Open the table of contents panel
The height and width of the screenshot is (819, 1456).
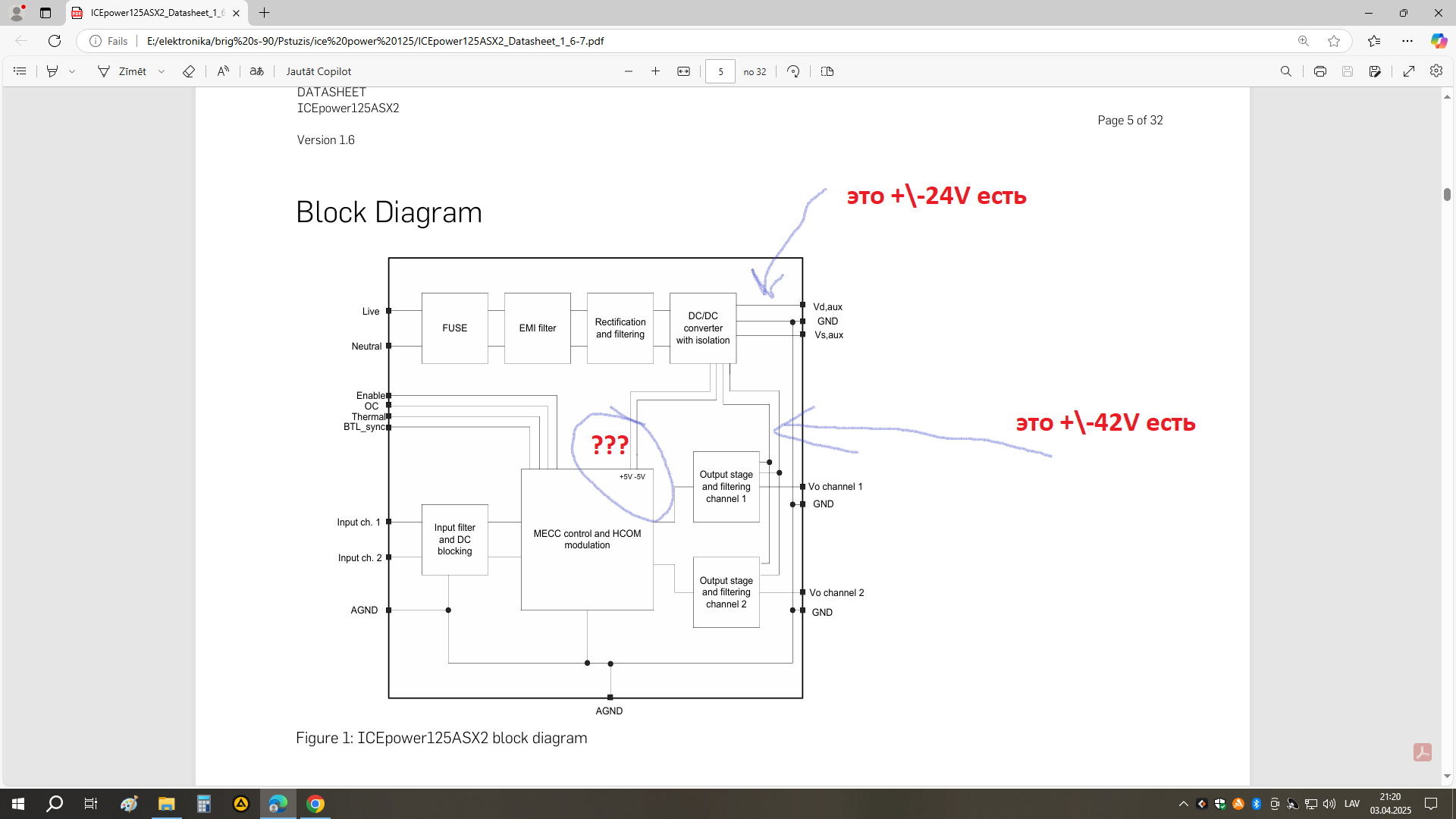(20, 71)
